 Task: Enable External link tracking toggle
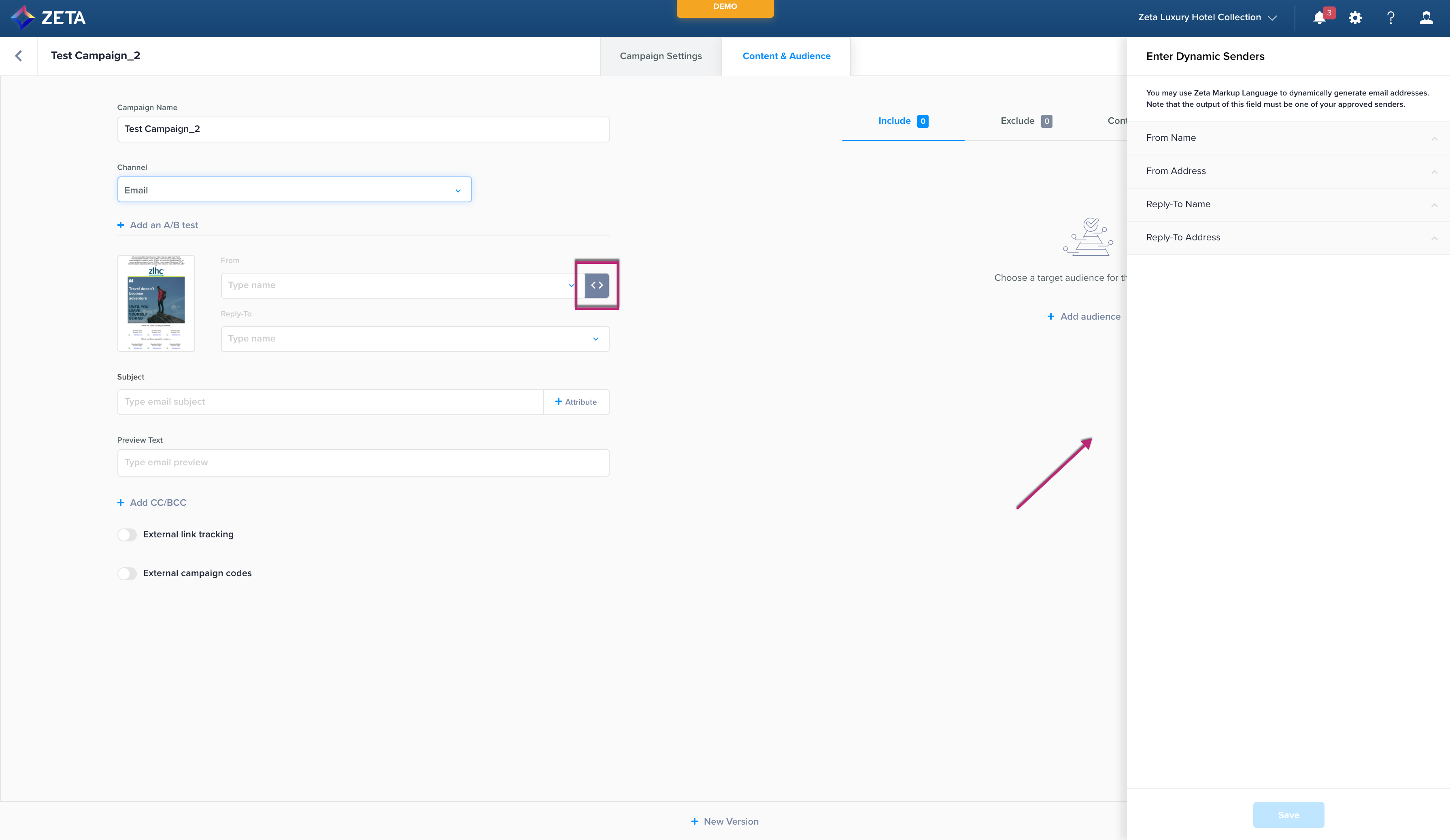[x=127, y=535]
